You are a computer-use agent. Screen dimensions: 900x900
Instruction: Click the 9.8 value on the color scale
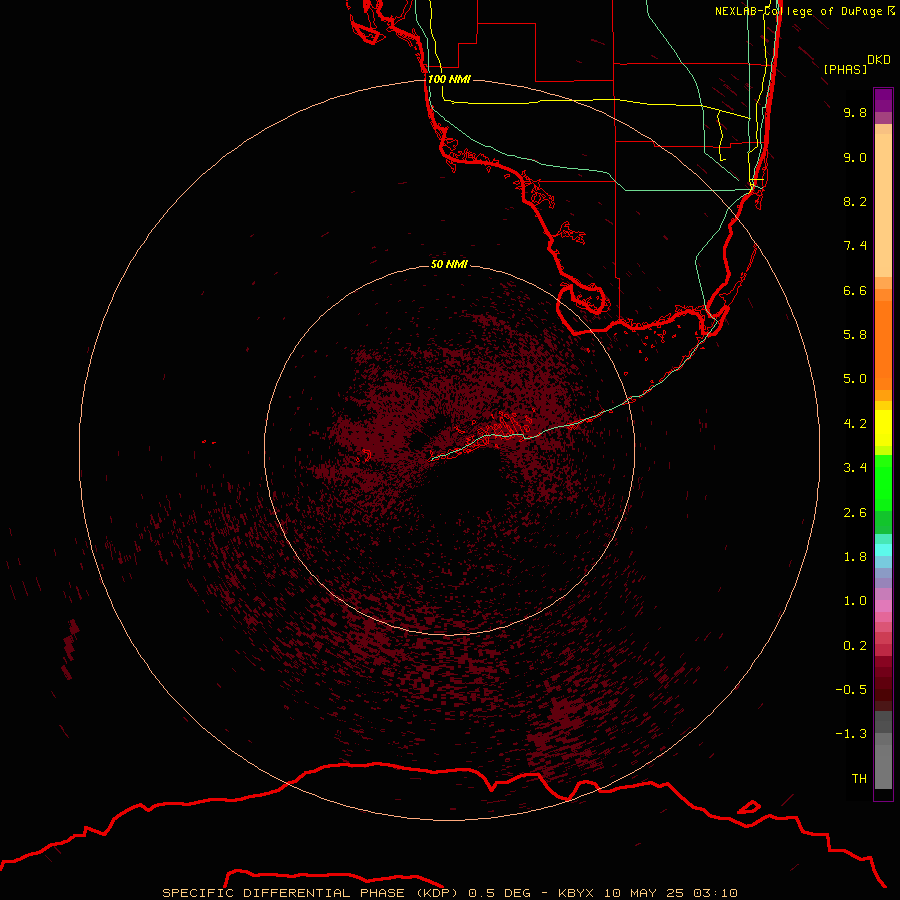tap(855, 112)
